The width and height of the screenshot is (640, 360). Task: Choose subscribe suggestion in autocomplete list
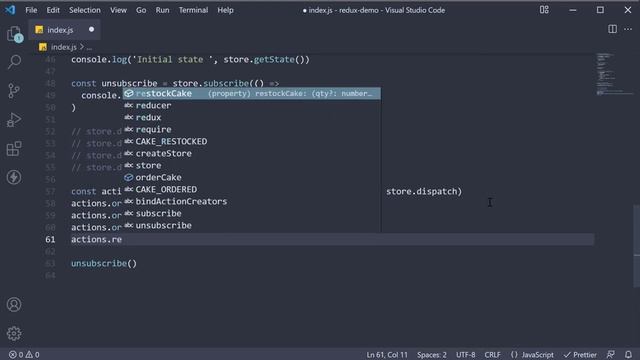coord(252,213)
